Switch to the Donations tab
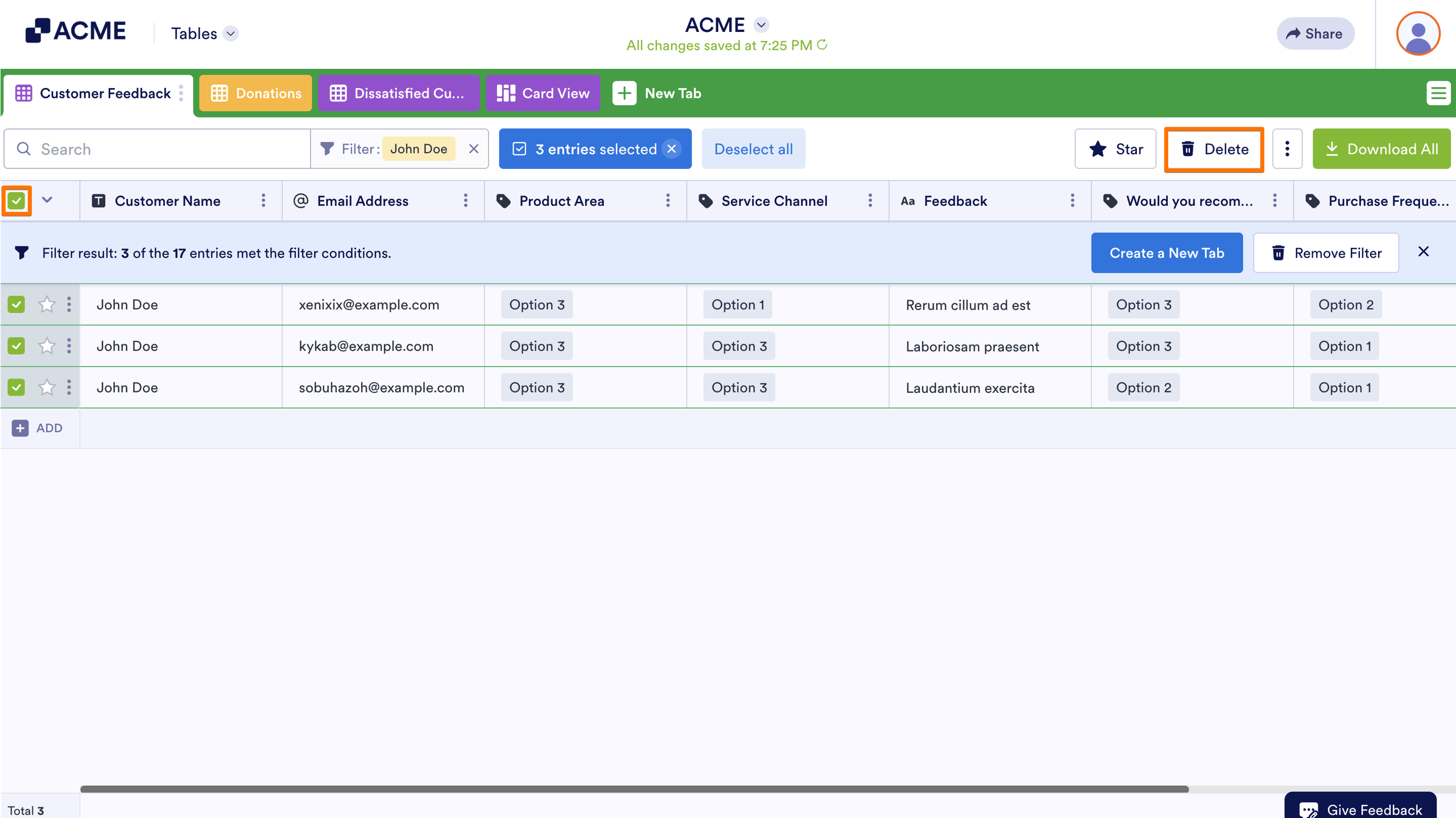Image resolution: width=1456 pixels, height=818 pixels. click(255, 93)
